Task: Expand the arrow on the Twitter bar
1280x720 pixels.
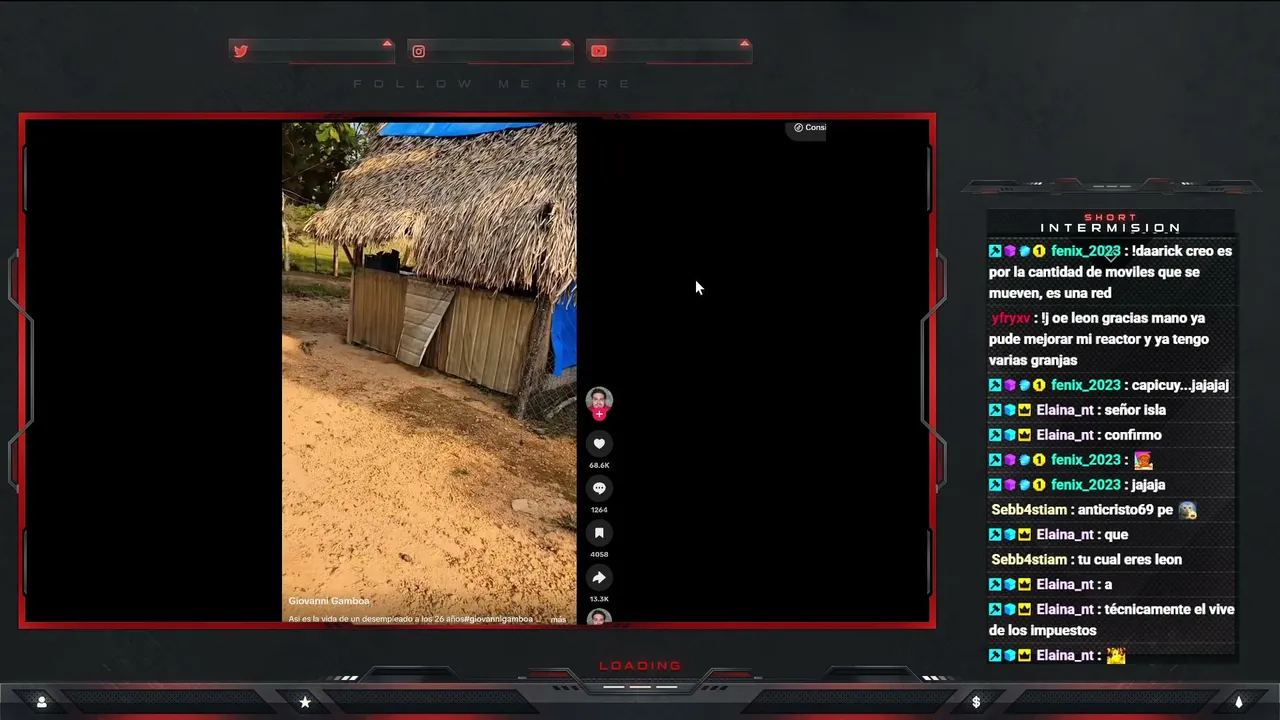Action: coord(387,43)
